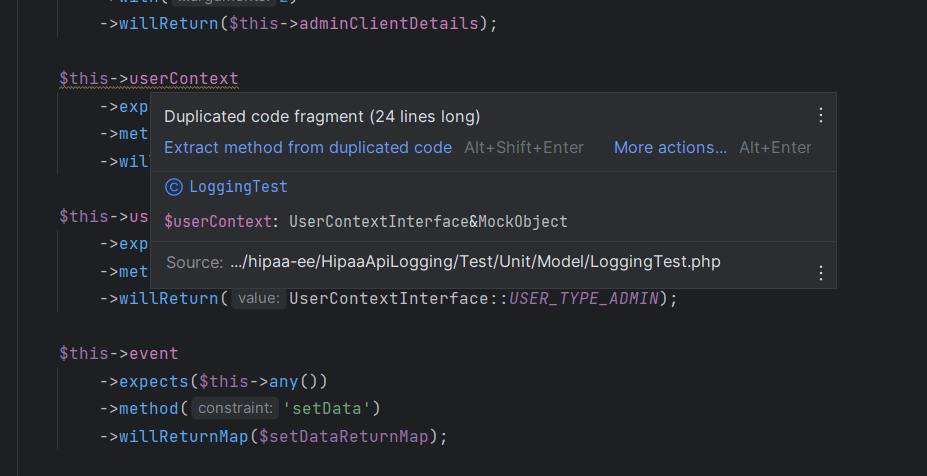Click the $userContext property in popup
927x476 pixels.
[218, 222]
